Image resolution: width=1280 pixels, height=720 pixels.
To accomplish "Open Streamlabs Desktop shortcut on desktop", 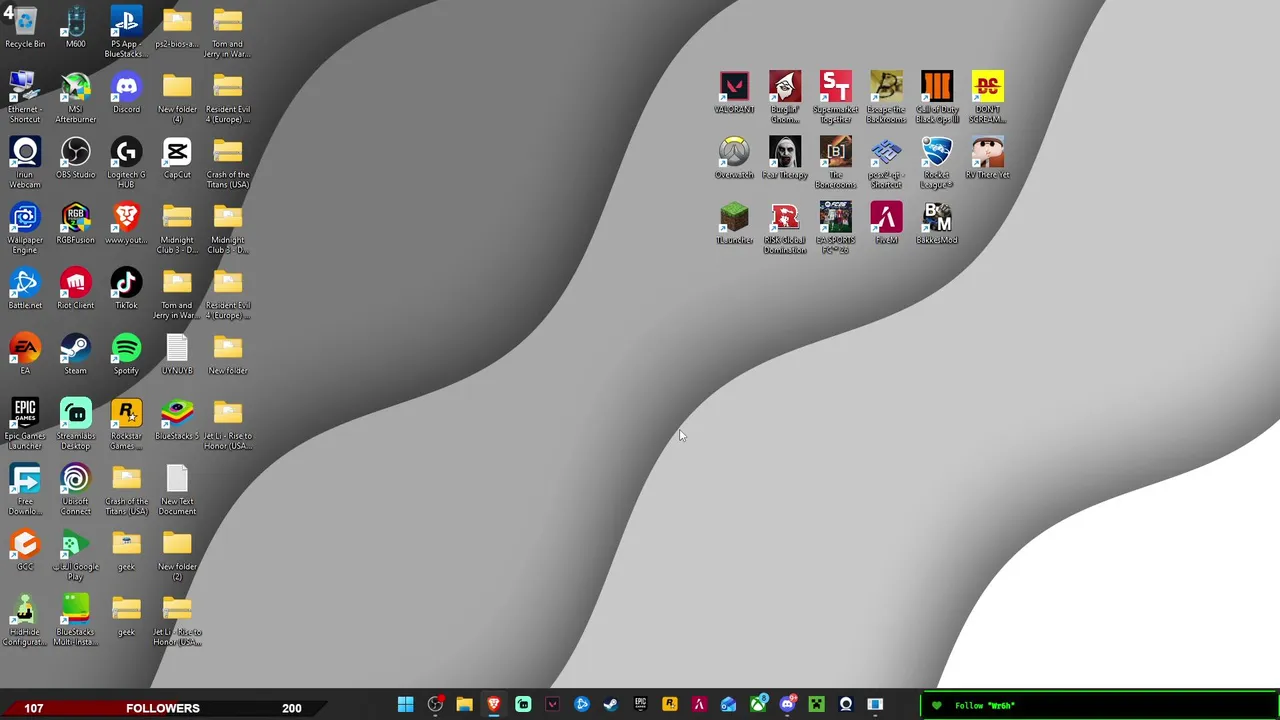I will [75, 424].
